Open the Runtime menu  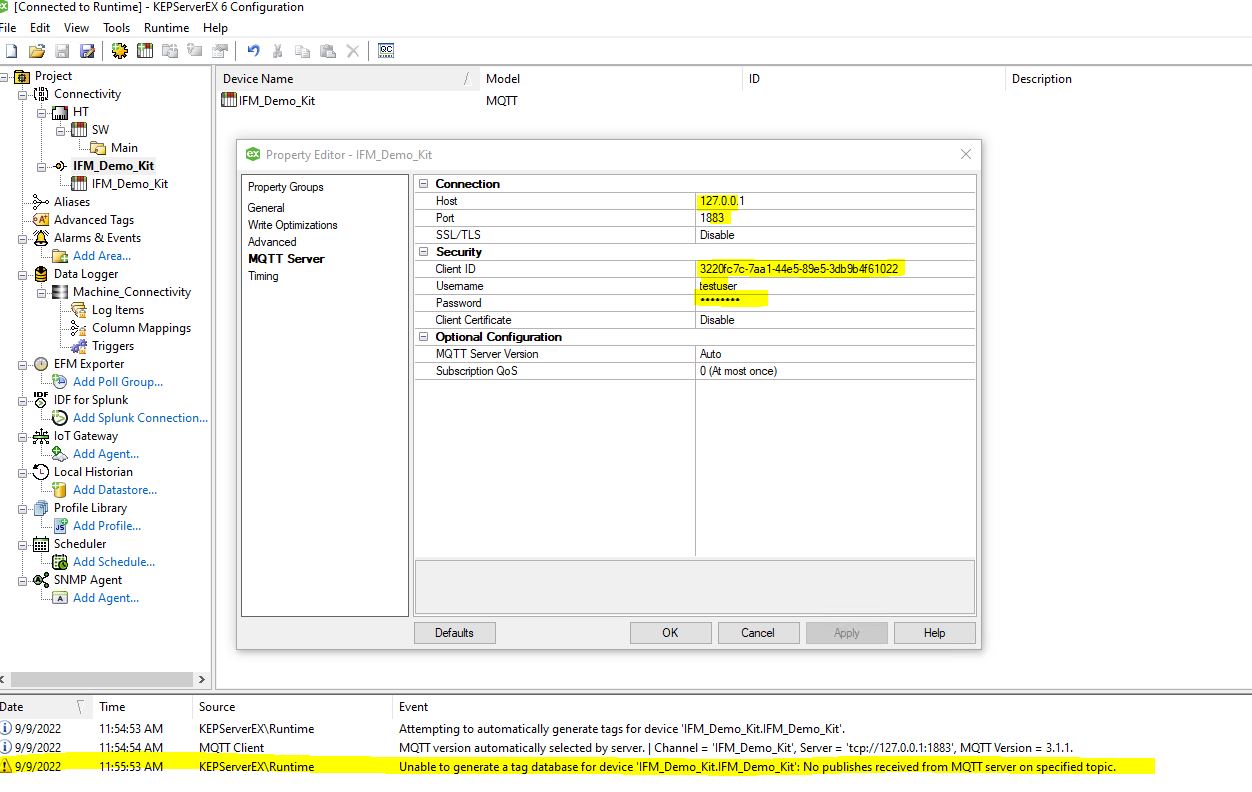pyautogui.click(x=167, y=28)
